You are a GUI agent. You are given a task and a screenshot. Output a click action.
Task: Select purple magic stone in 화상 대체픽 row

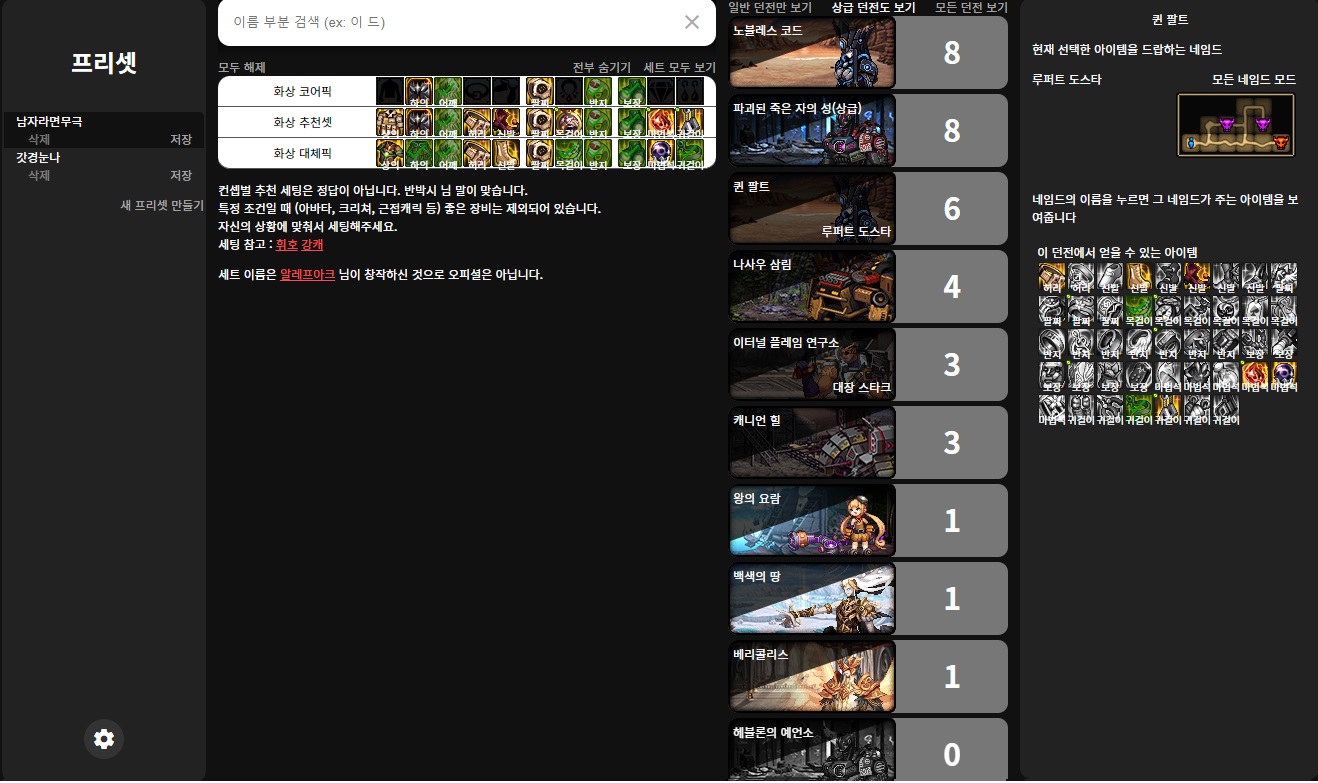click(659, 153)
